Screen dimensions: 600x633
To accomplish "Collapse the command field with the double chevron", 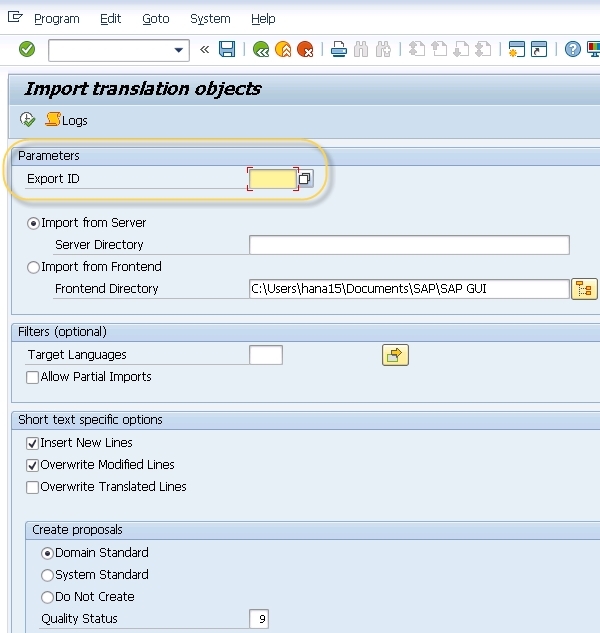I will click(x=205, y=50).
